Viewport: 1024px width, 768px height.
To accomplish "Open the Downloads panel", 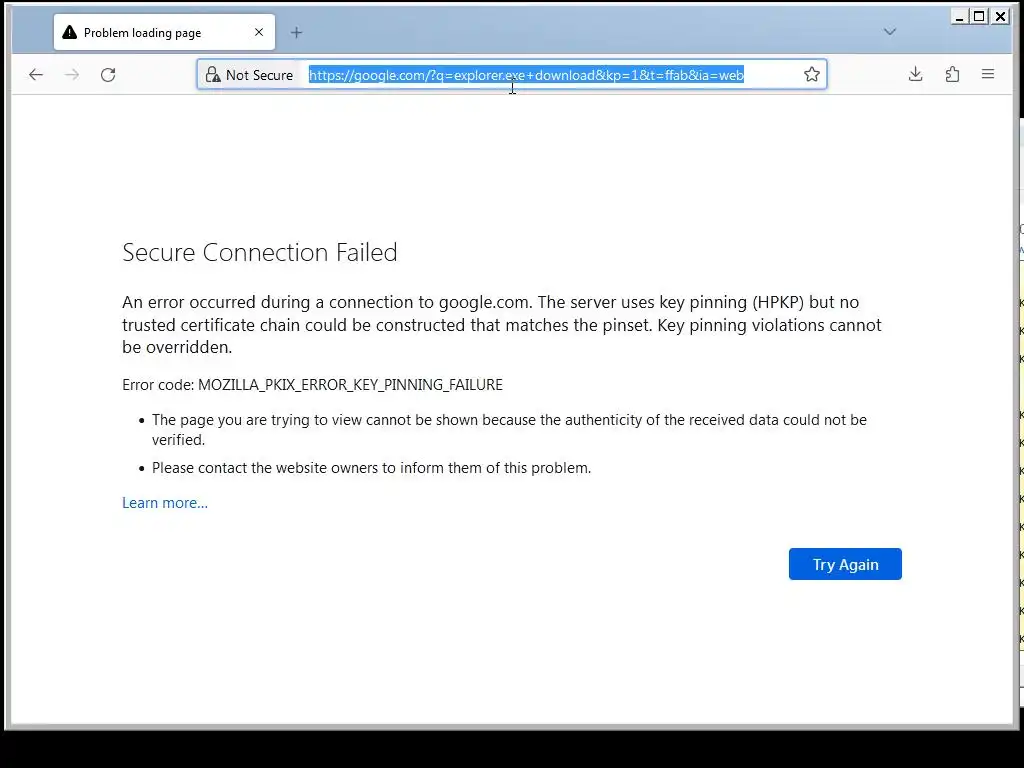I will click(915, 74).
